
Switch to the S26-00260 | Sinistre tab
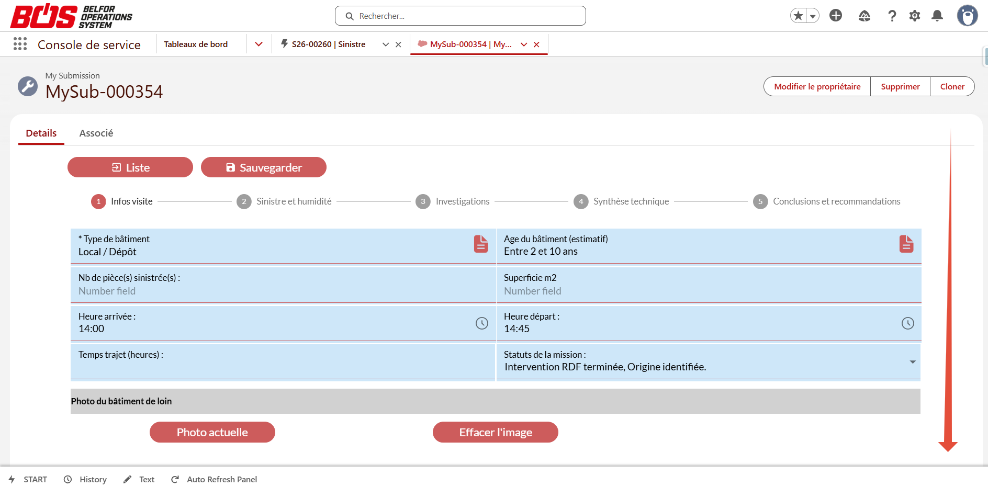(328, 45)
